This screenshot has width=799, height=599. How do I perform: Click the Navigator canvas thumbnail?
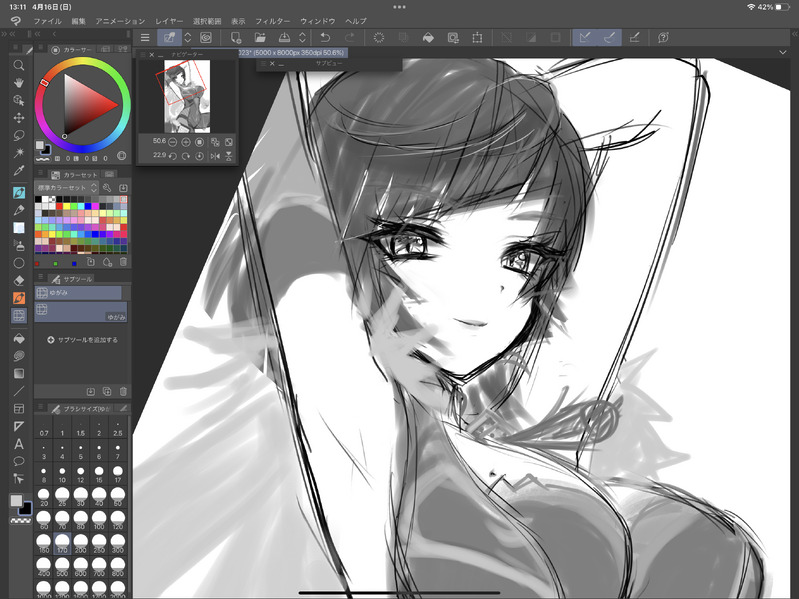[x=187, y=96]
